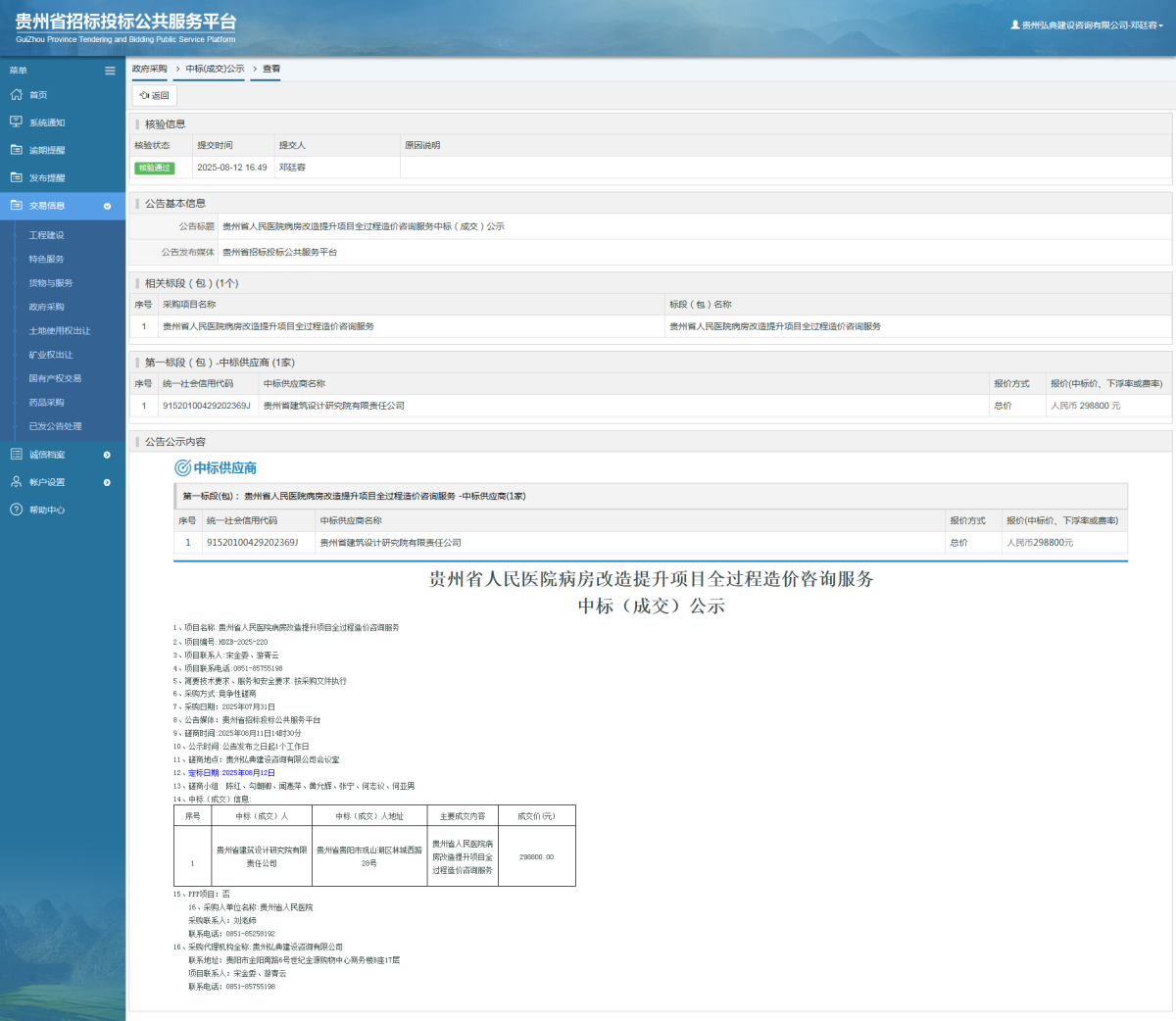Click 政府采购 breadcrumb link

tap(150, 69)
